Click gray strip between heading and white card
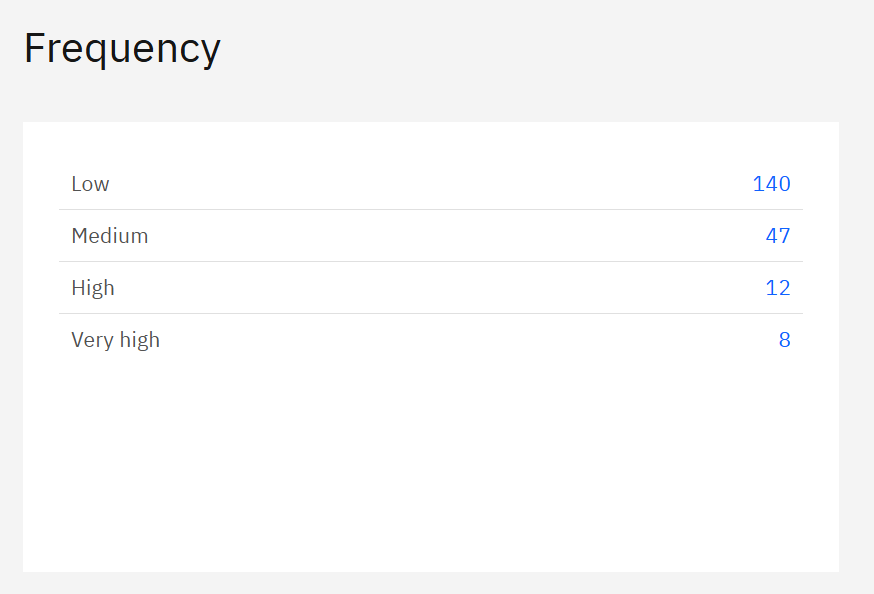874x594 pixels. click(430, 102)
